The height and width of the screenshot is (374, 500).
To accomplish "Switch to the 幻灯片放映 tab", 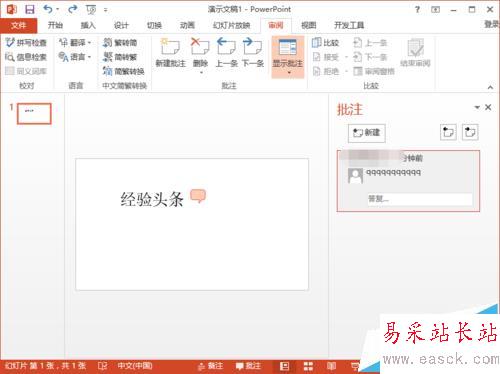I will coord(232,25).
